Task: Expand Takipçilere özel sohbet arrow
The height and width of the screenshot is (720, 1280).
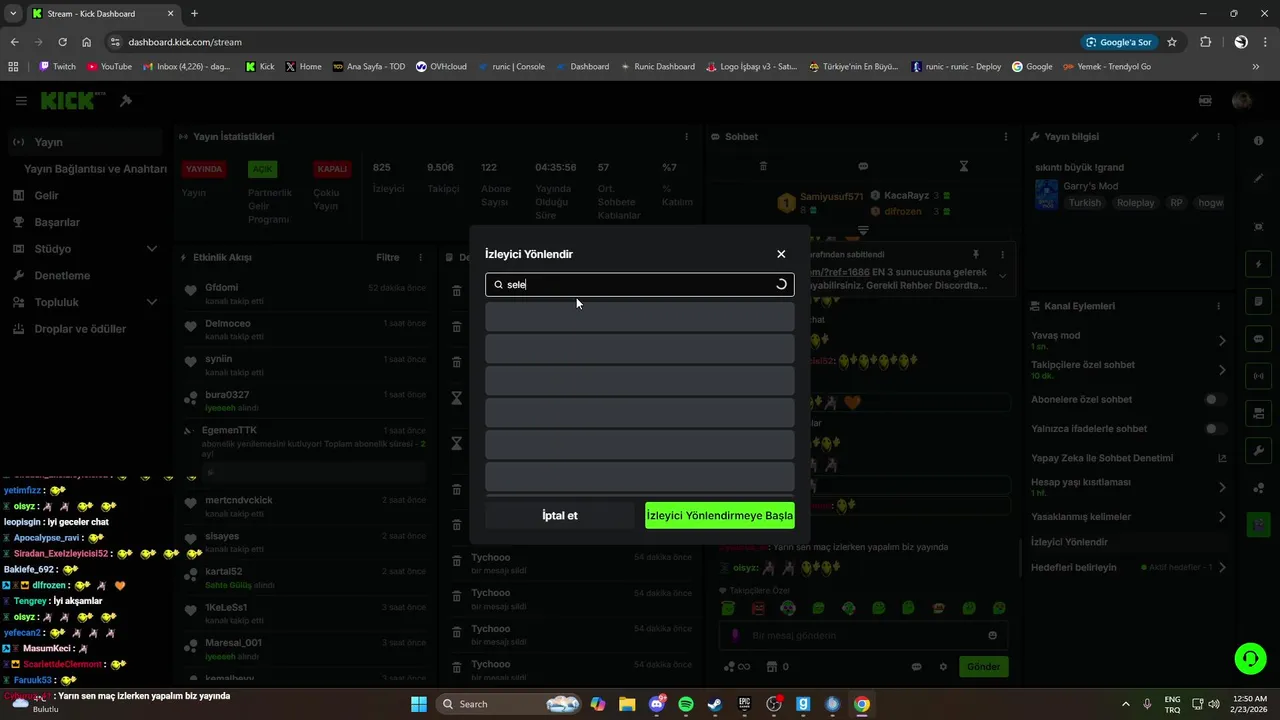Action: (1222, 370)
